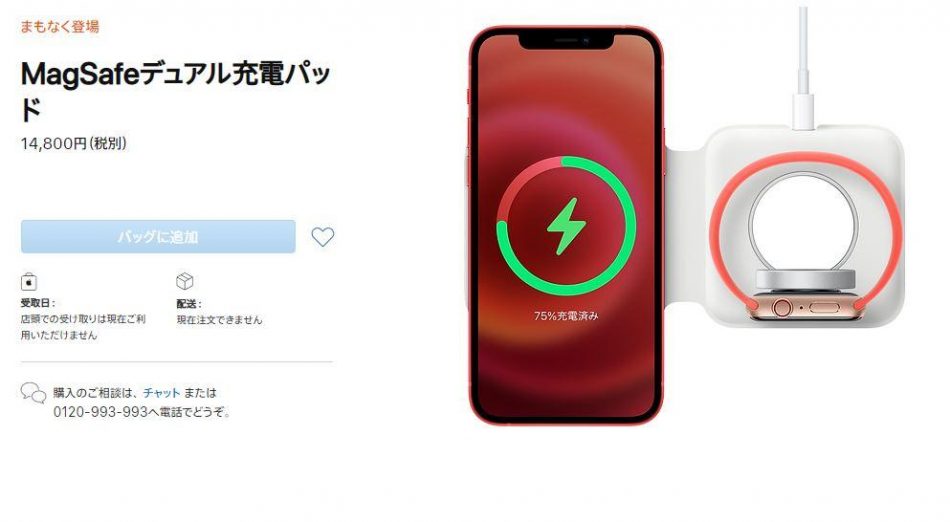Click the green lightning bolt charging icon
Image resolution: width=950 pixels, height=522 pixels.
click(x=566, y=226)
